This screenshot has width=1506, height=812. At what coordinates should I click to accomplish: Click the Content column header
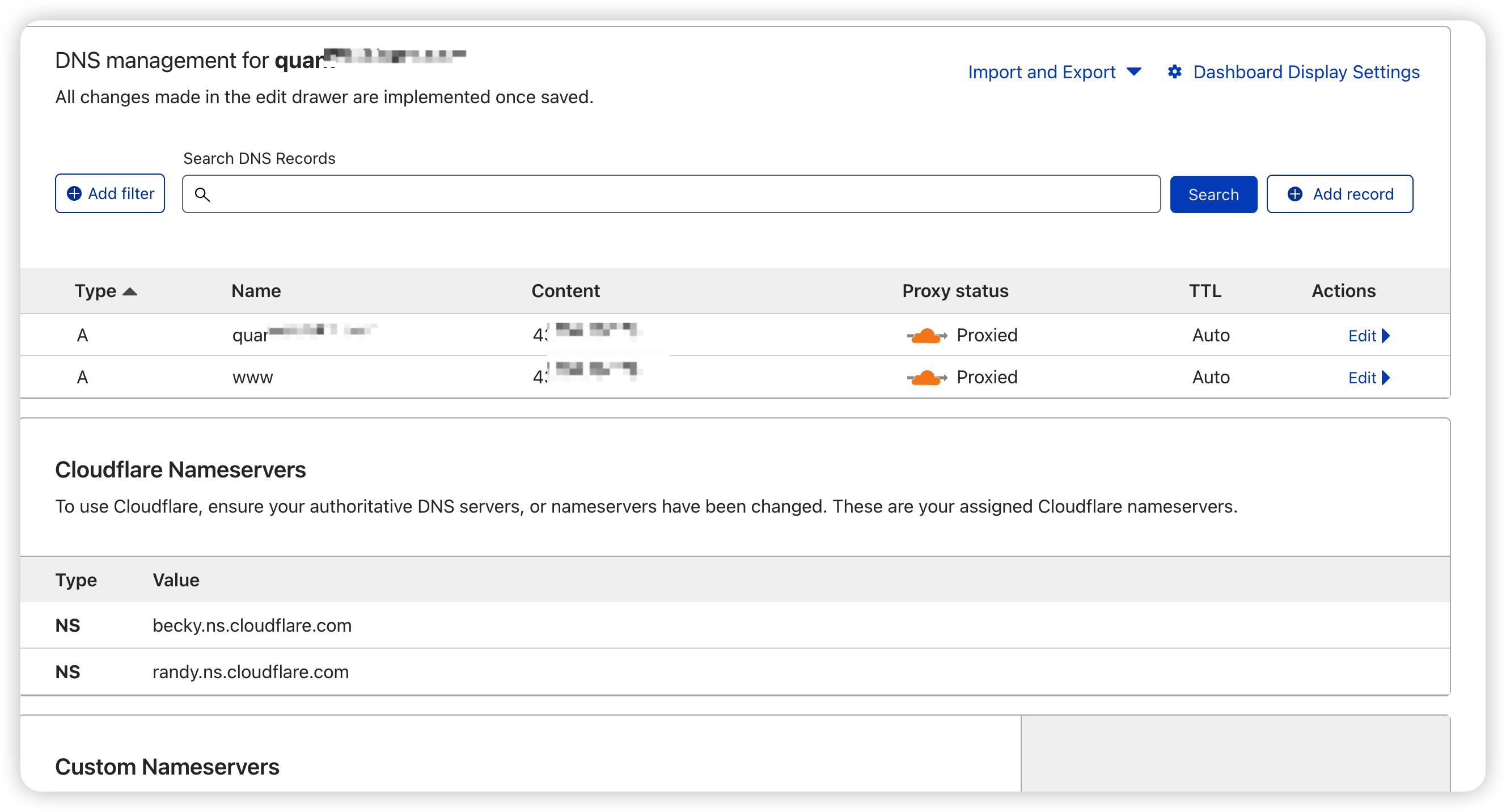tap(565, 291)
